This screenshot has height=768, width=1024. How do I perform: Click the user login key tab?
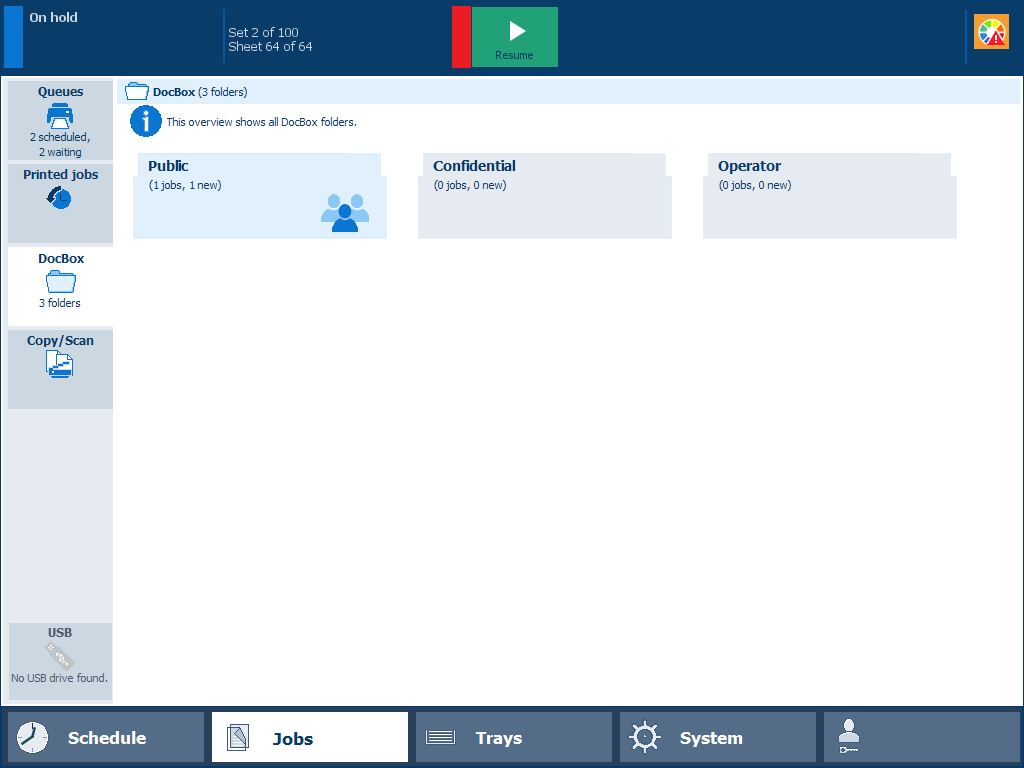[x=922, y=738]
